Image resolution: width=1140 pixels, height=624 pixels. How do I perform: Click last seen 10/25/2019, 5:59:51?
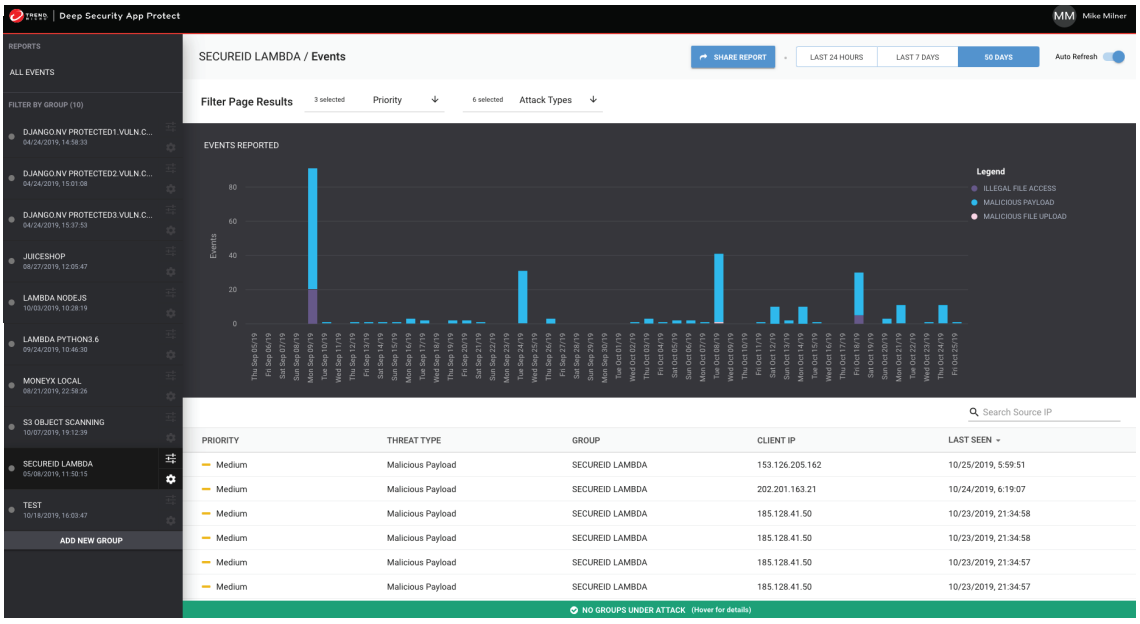987,465
